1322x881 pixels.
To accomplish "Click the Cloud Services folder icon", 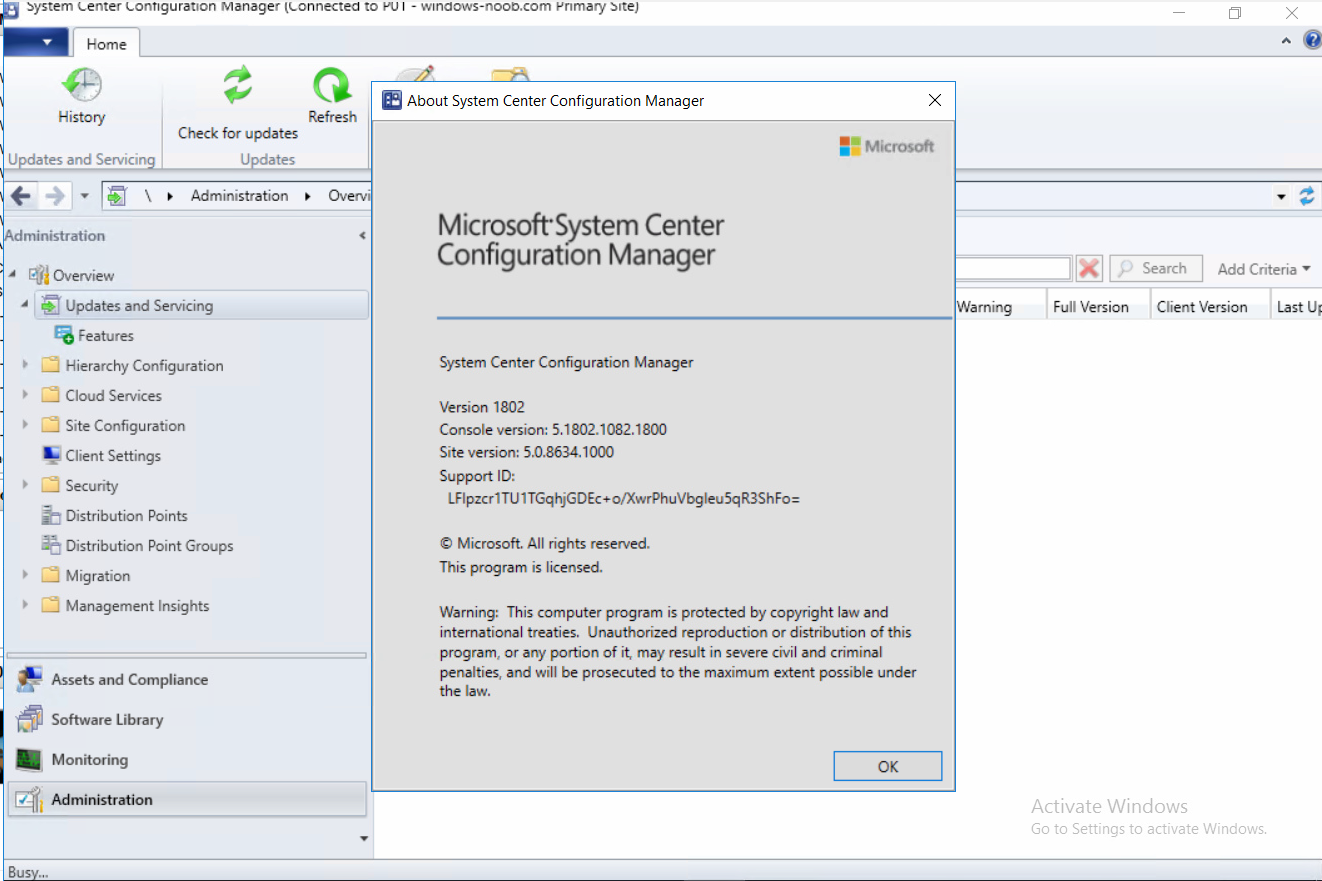I will tap(51, 395).
